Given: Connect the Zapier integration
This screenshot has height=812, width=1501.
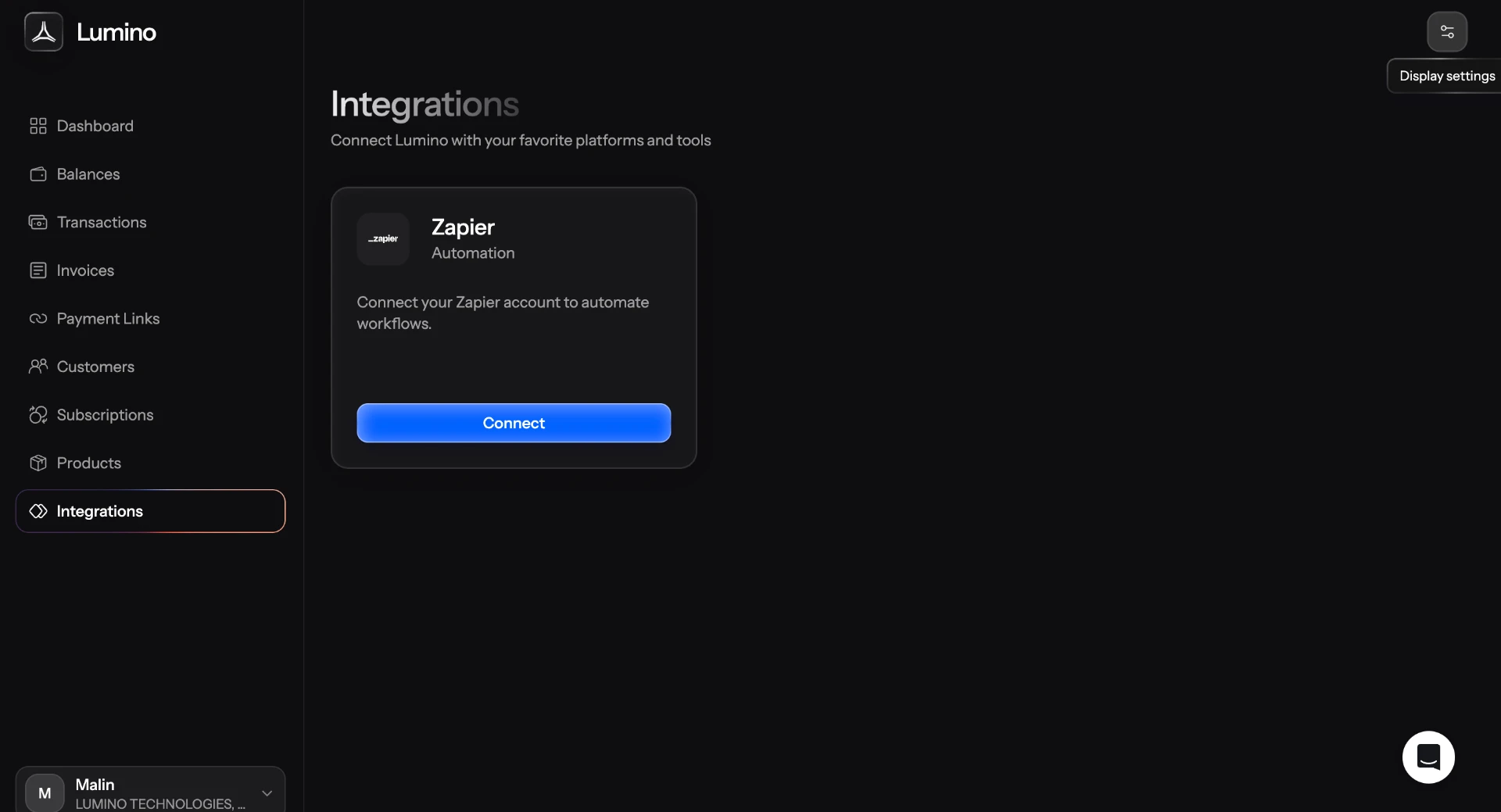Looking at the screenshot, I should [514, 423].
